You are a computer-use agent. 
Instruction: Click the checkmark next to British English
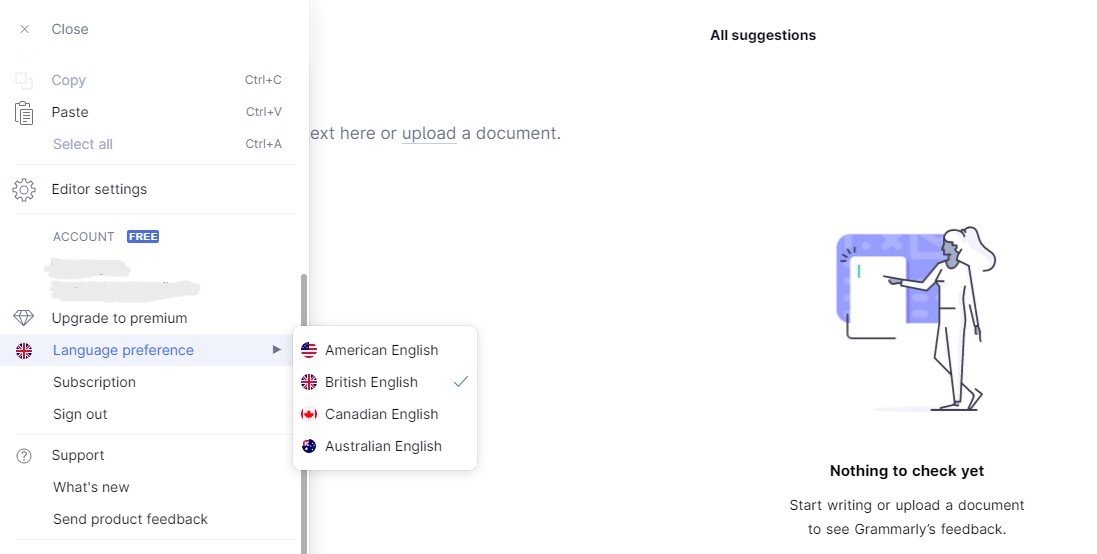point(460,382)
